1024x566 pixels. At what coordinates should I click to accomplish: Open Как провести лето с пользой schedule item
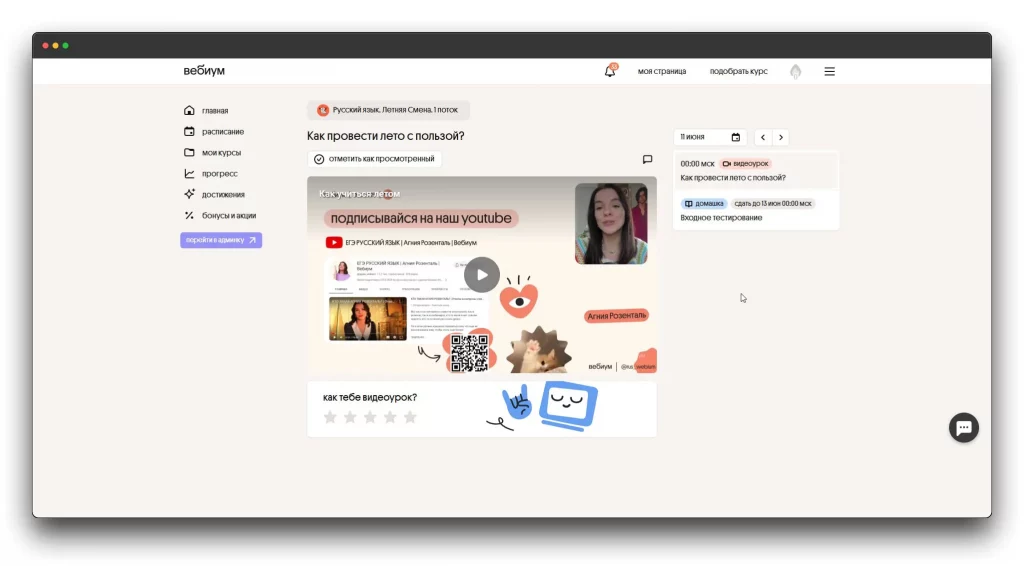pos(756,170)
